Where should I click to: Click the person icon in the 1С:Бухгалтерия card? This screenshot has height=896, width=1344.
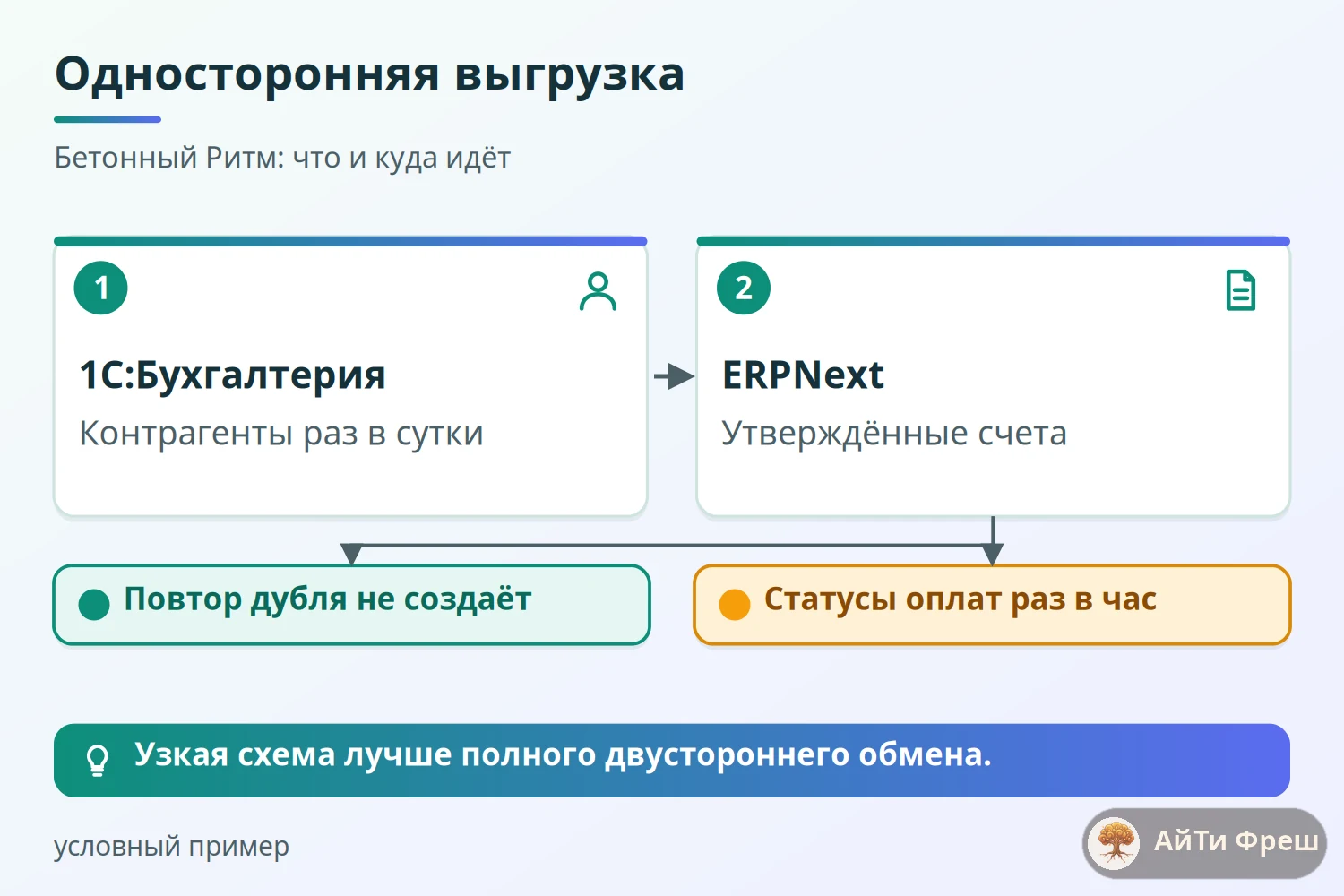click(598, 291)
